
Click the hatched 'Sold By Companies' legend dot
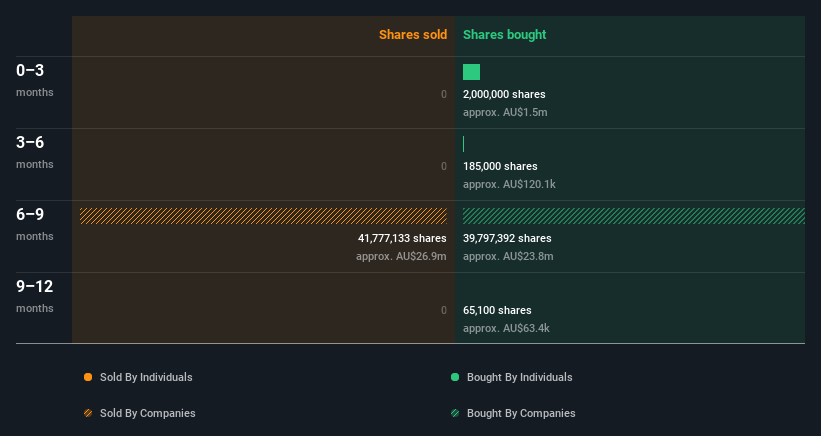point(88,413)
